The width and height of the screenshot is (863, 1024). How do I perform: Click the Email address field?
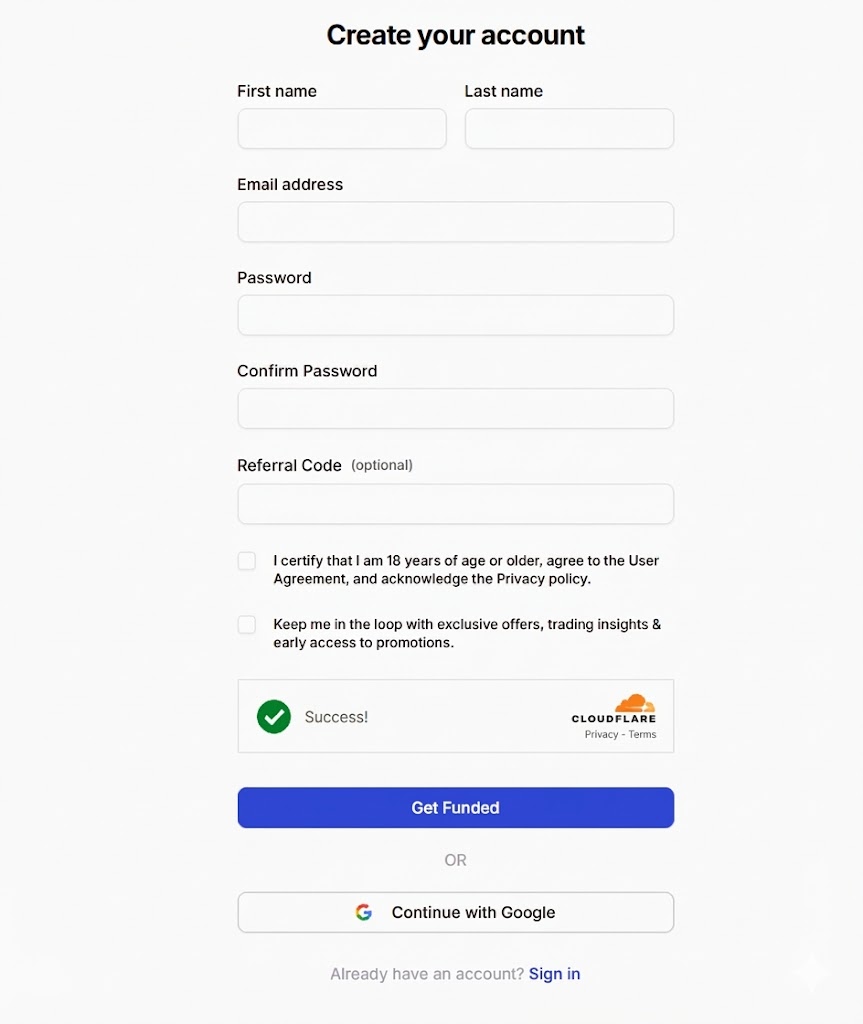pyautogui.click(x=455, y=221)
